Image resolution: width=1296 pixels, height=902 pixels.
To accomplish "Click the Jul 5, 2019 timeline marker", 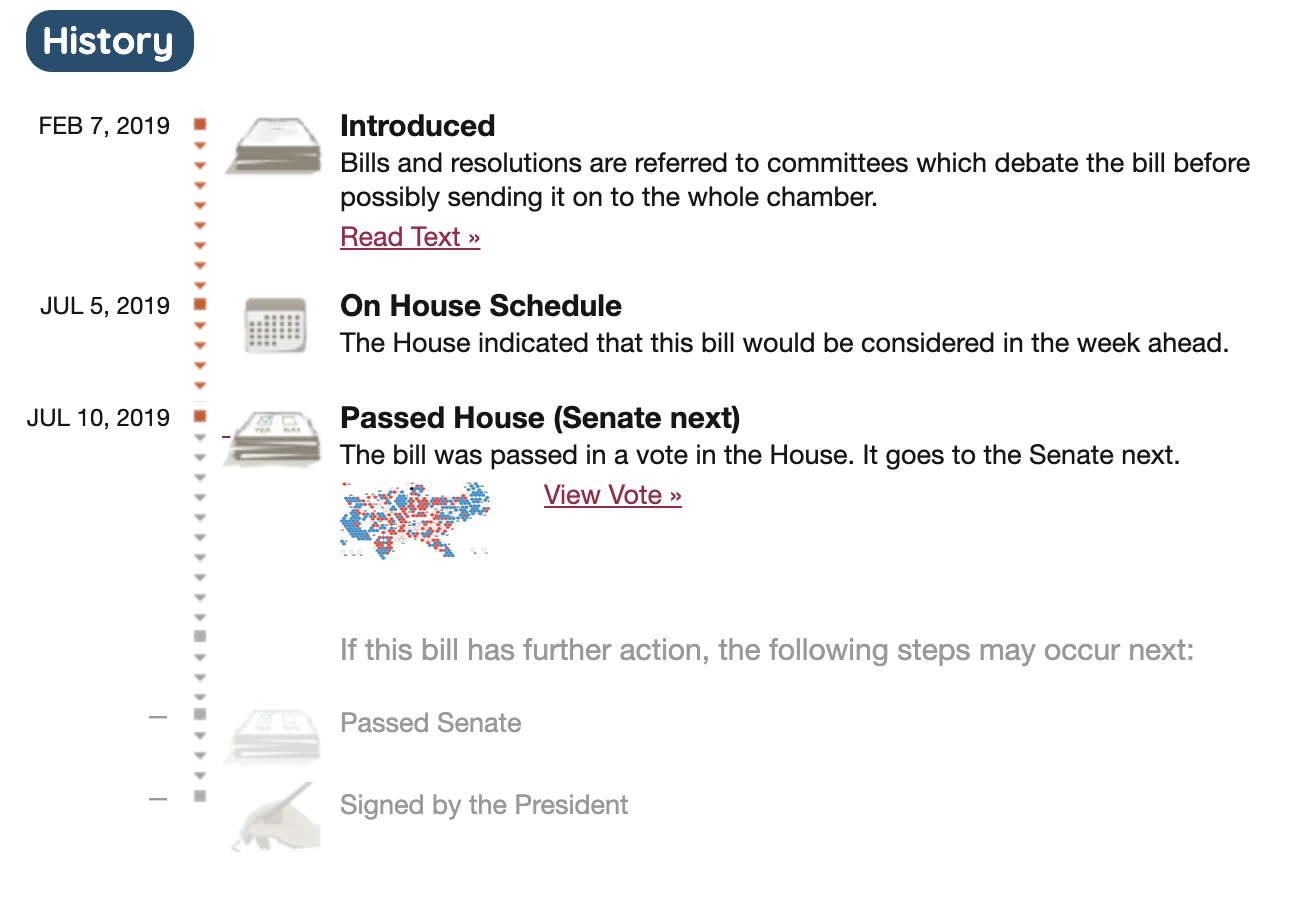I will [x=200, y=304].
